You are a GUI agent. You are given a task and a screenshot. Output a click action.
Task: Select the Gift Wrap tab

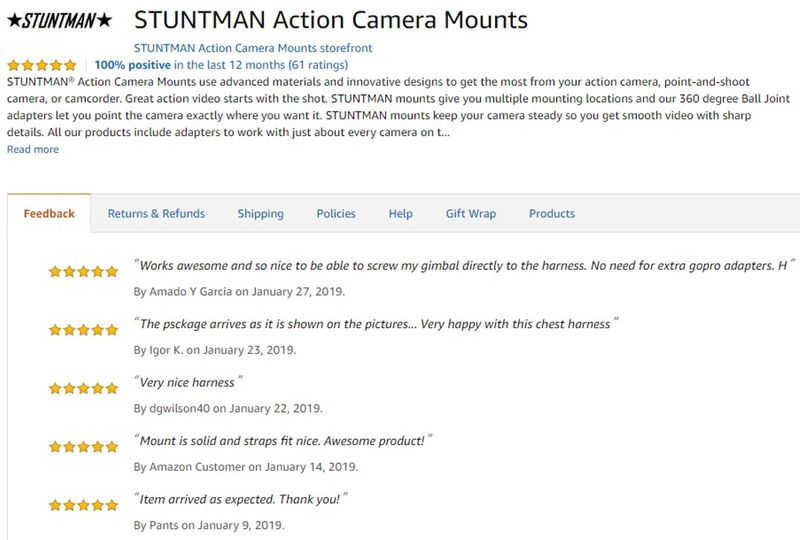pyautogui.click(x=471, y=213)
